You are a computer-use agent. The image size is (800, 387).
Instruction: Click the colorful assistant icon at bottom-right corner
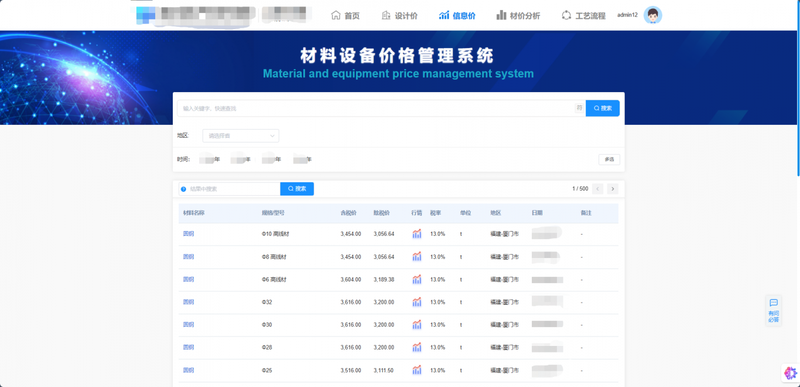point(790,373)
